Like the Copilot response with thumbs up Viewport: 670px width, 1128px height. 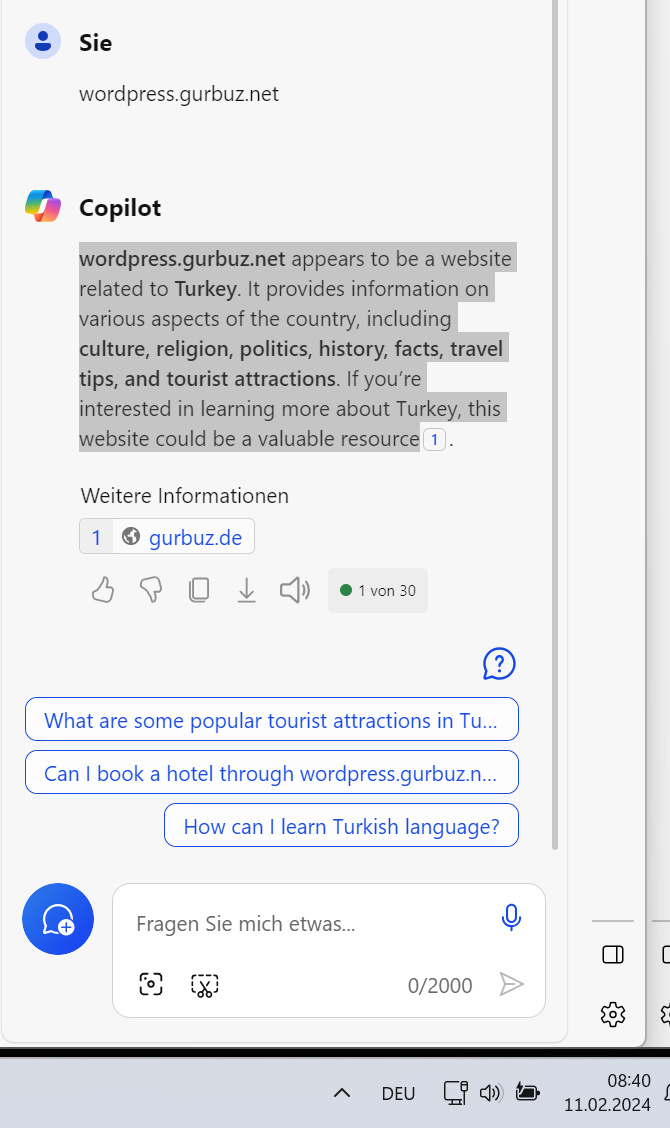pyautogui.click(x=103, y=591)
